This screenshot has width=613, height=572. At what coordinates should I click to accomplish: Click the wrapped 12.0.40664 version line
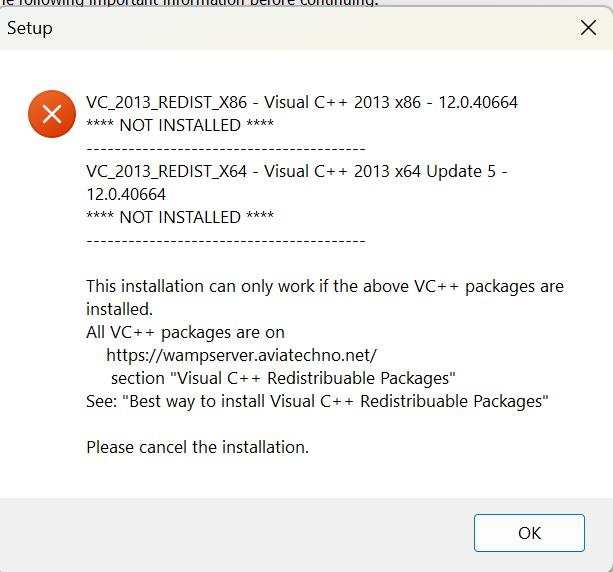pos(126,194)
